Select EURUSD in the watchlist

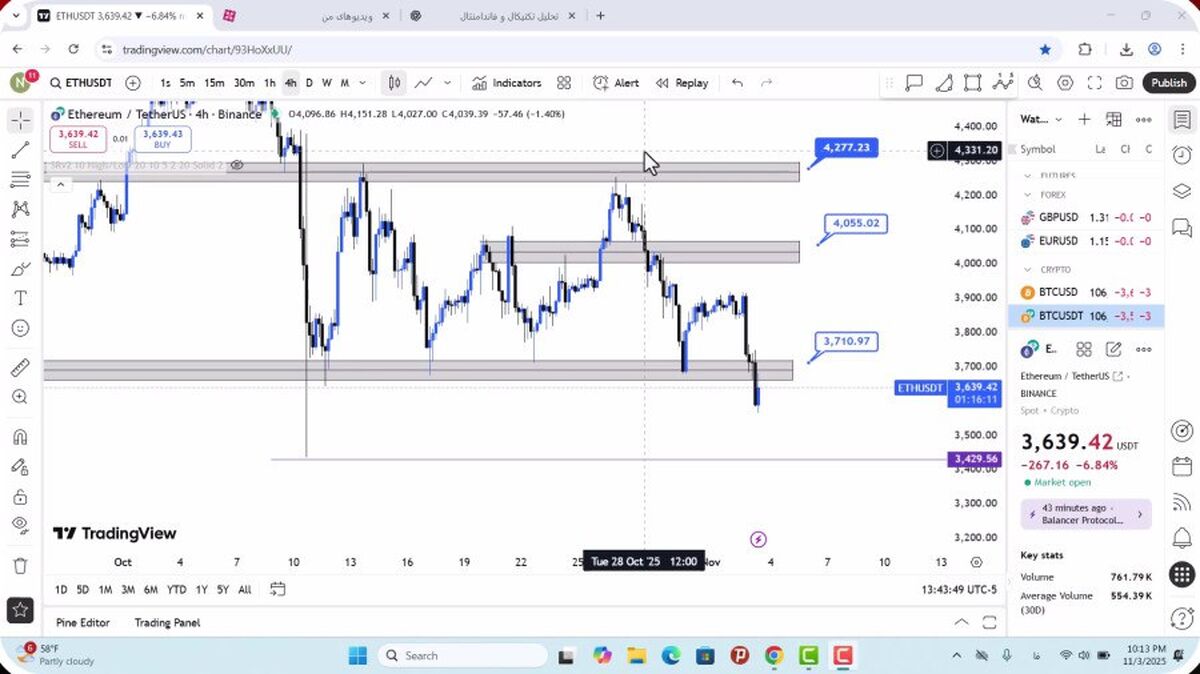coord(1085,241)
